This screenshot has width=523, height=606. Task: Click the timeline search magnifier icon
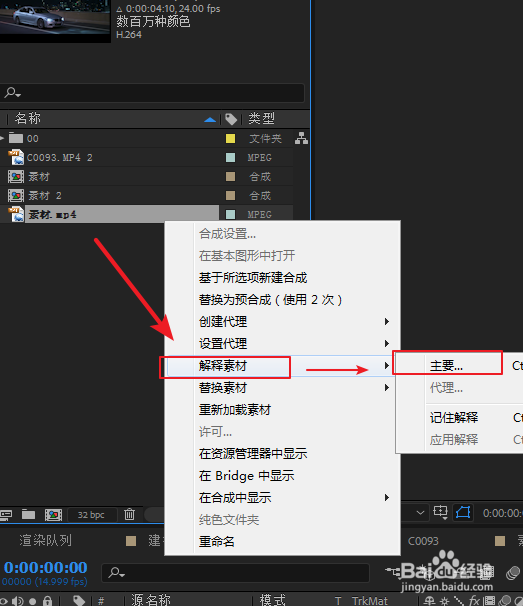pos(116,572)
